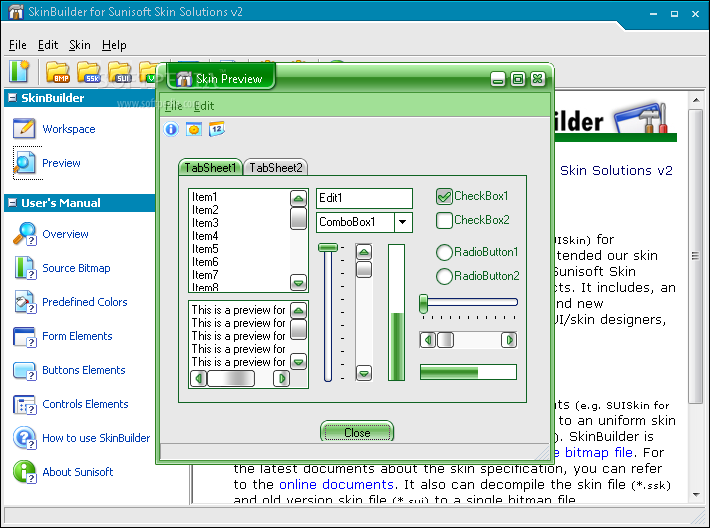The image size is (710, 528).
Task: Click the Form Elements window icon
Action: coord(24,336)
